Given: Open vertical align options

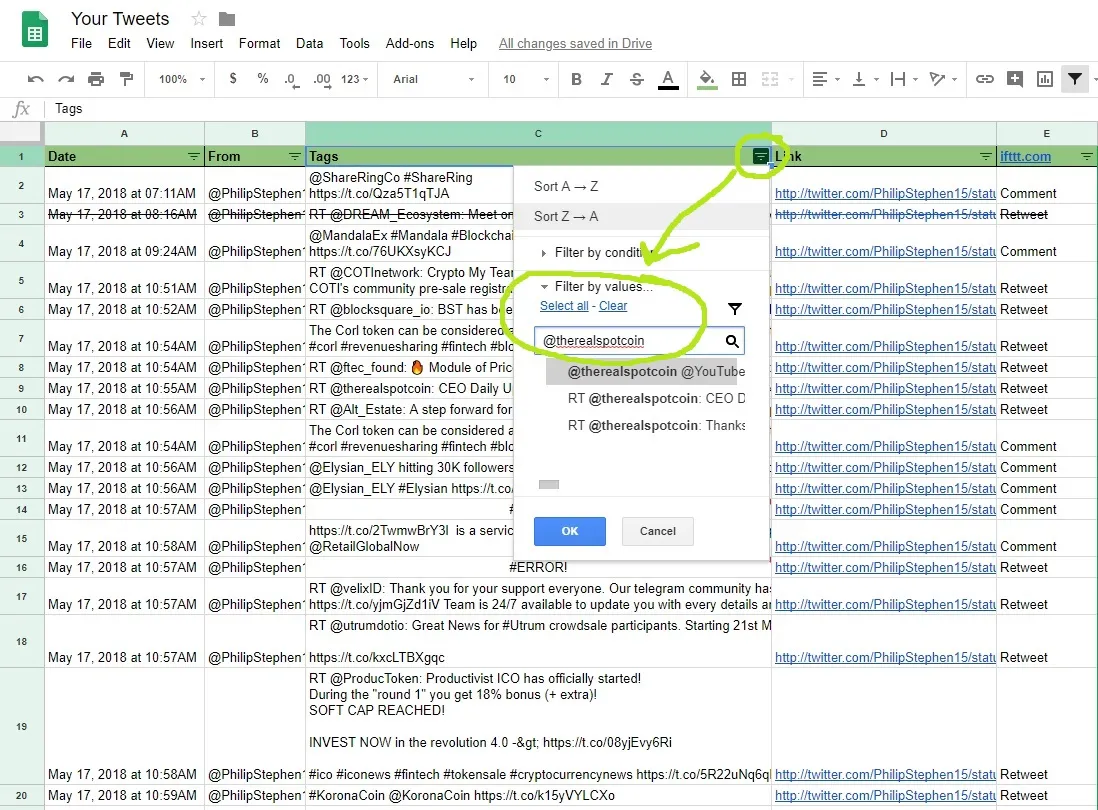Looking at the screenshot, I should (x=865, y=79).
